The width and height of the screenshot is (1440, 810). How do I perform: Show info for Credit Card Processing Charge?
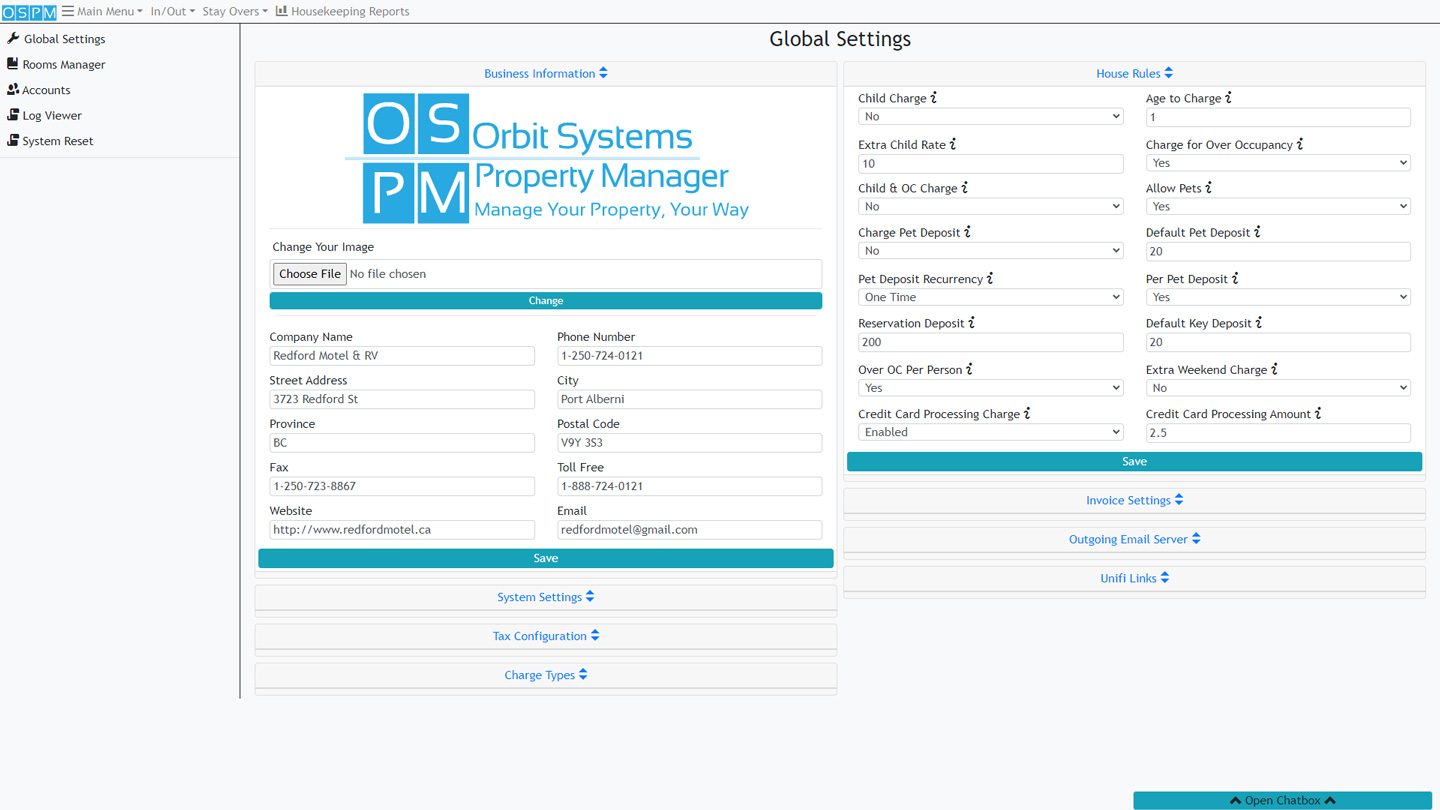coord(1027,414)
